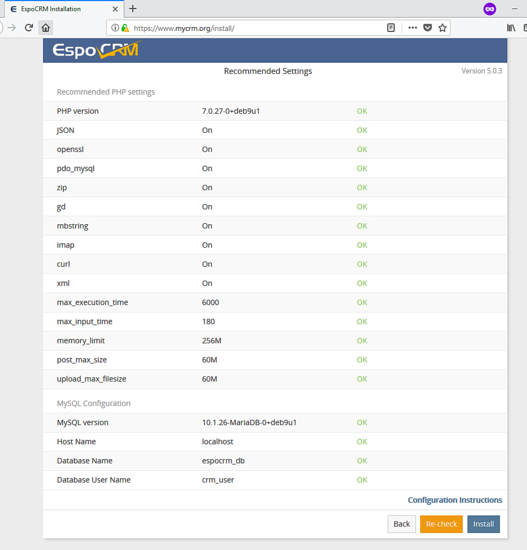
Task: Click the 'Recommended Settings' heading
Action: 268,71
